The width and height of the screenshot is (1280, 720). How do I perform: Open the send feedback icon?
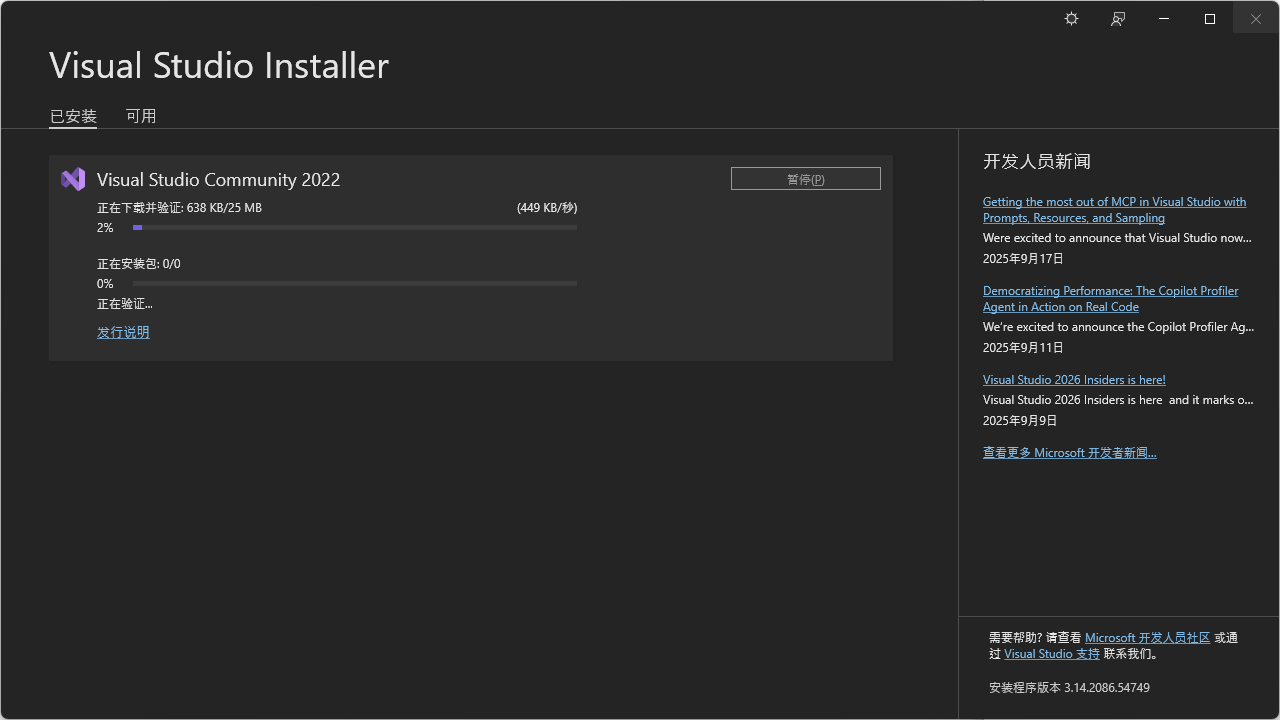1118,19
